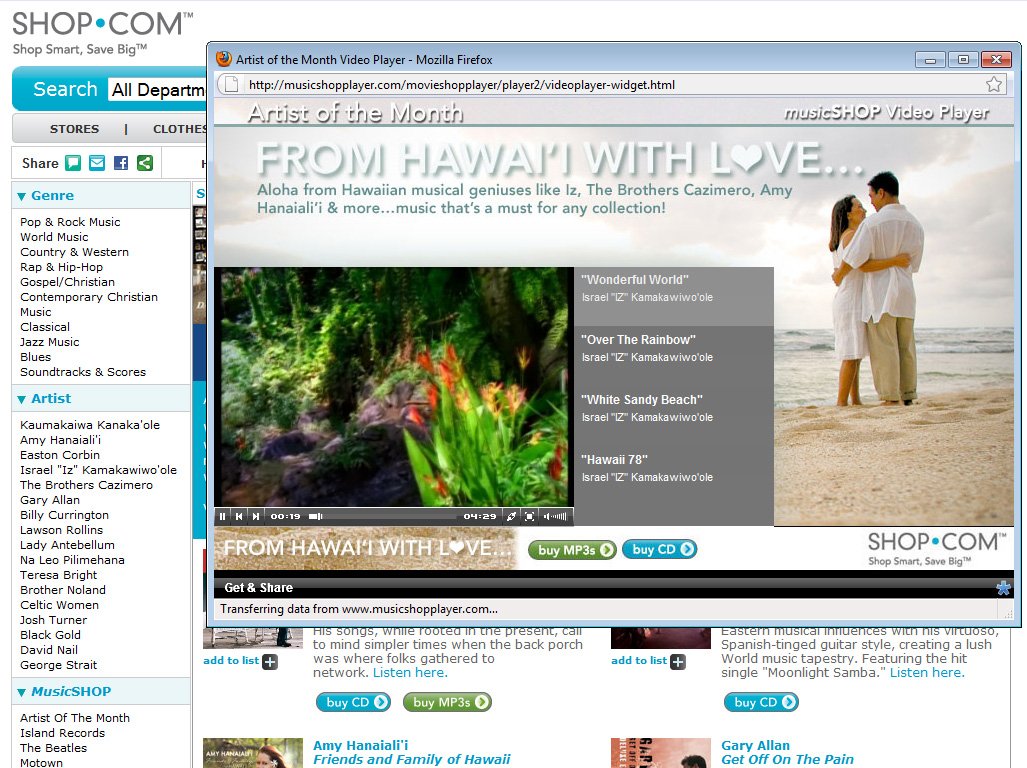Click the left "add to list" link
The width and height of the screenshot is (1027, 768).
click(231, 661)
